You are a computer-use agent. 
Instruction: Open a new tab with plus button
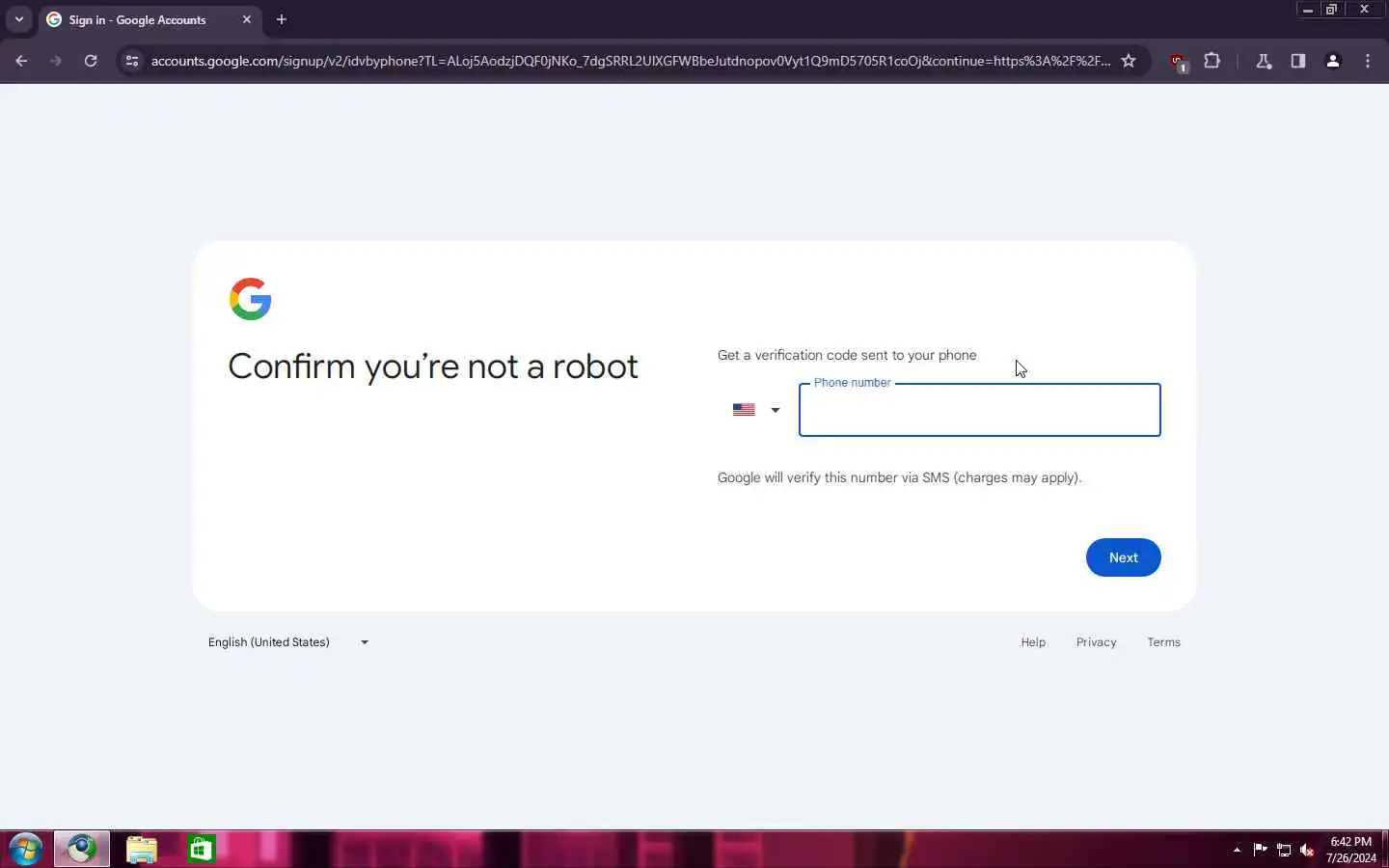pos(282,19)
